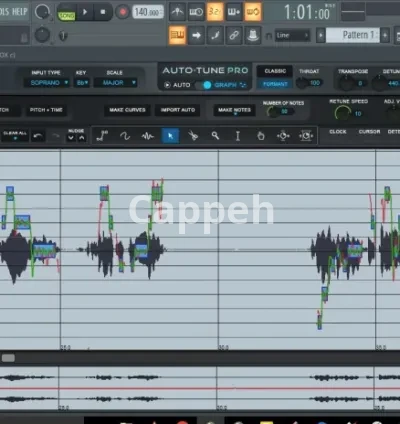Click the arrow auto-scroll icon
Viewport: 400px width, 424px height.
coord(196,35)
